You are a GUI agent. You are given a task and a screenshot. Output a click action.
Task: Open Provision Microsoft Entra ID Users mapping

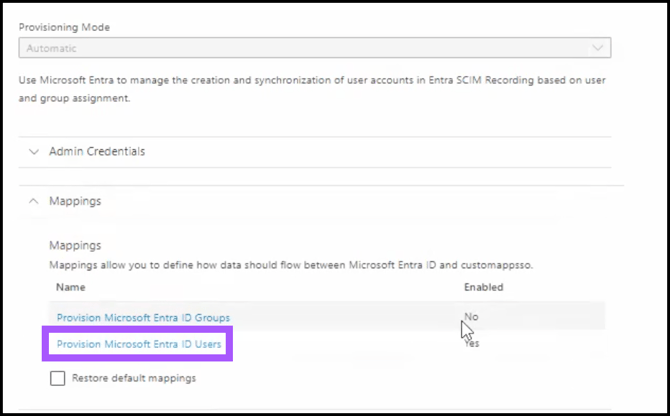140,345
